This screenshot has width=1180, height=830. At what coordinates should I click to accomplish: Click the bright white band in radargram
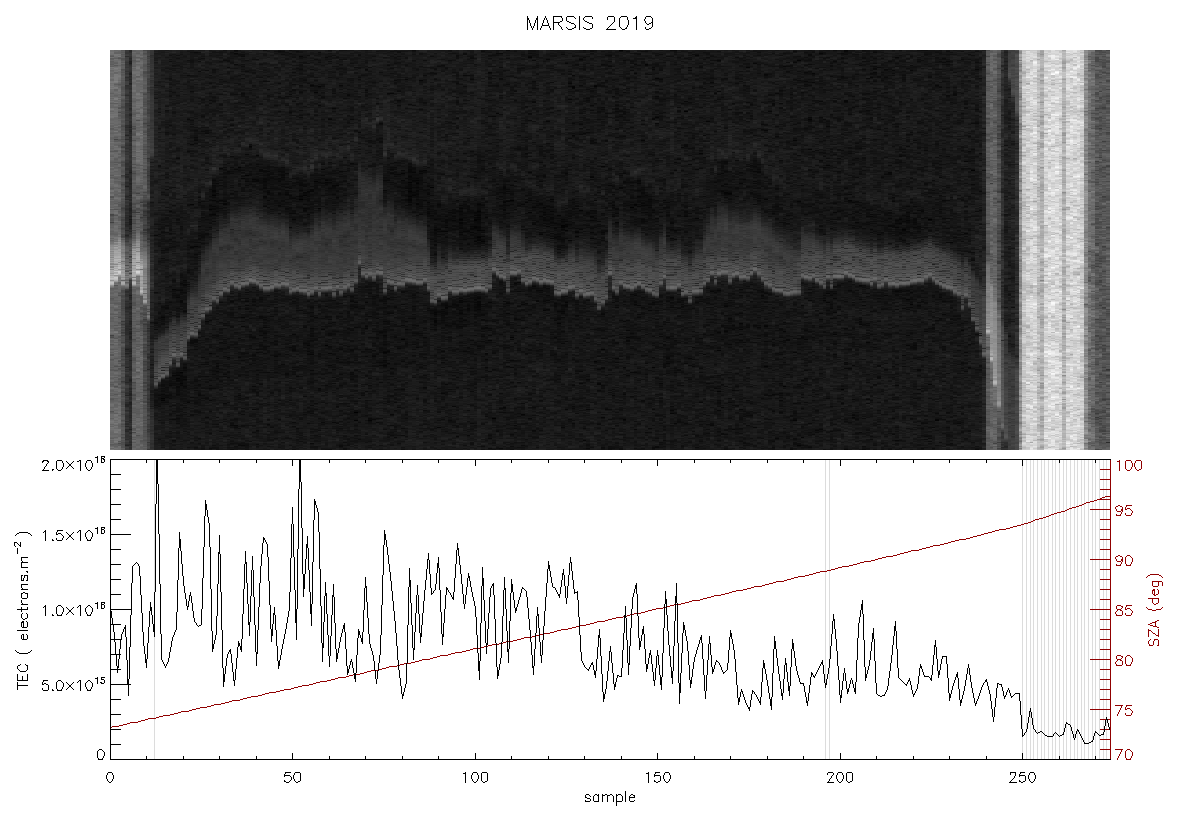[1052, 250]
